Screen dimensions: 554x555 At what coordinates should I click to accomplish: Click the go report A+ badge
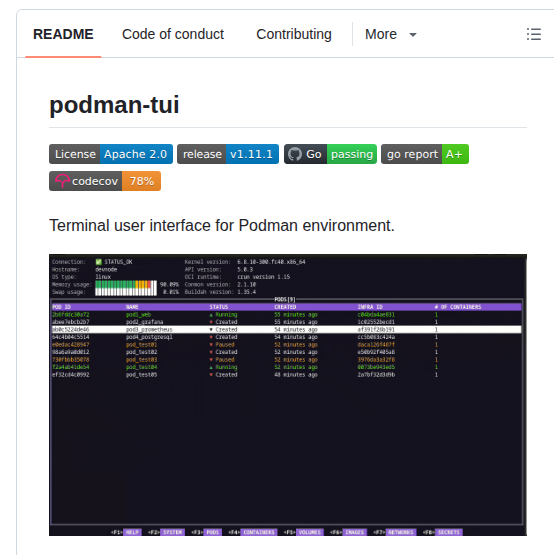(x=425, y=154)
